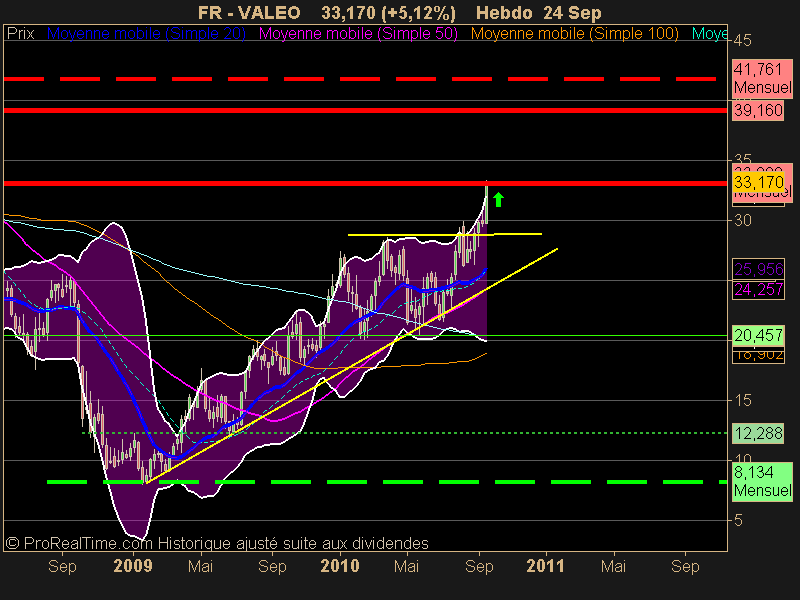Click the "Sep" axis label just before 2011
This screenshot has width=800, height=600.
pyautogui.click(x=479, y=567)
